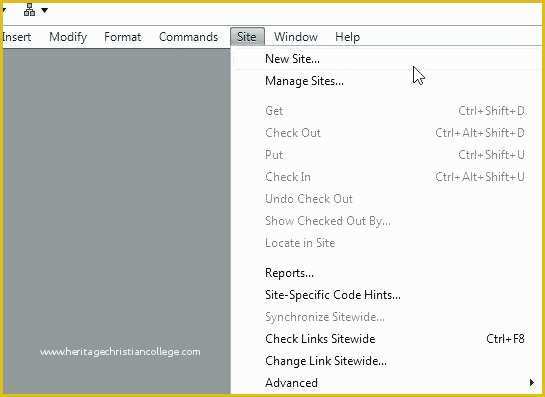Open the Window menu

point(296,37)
